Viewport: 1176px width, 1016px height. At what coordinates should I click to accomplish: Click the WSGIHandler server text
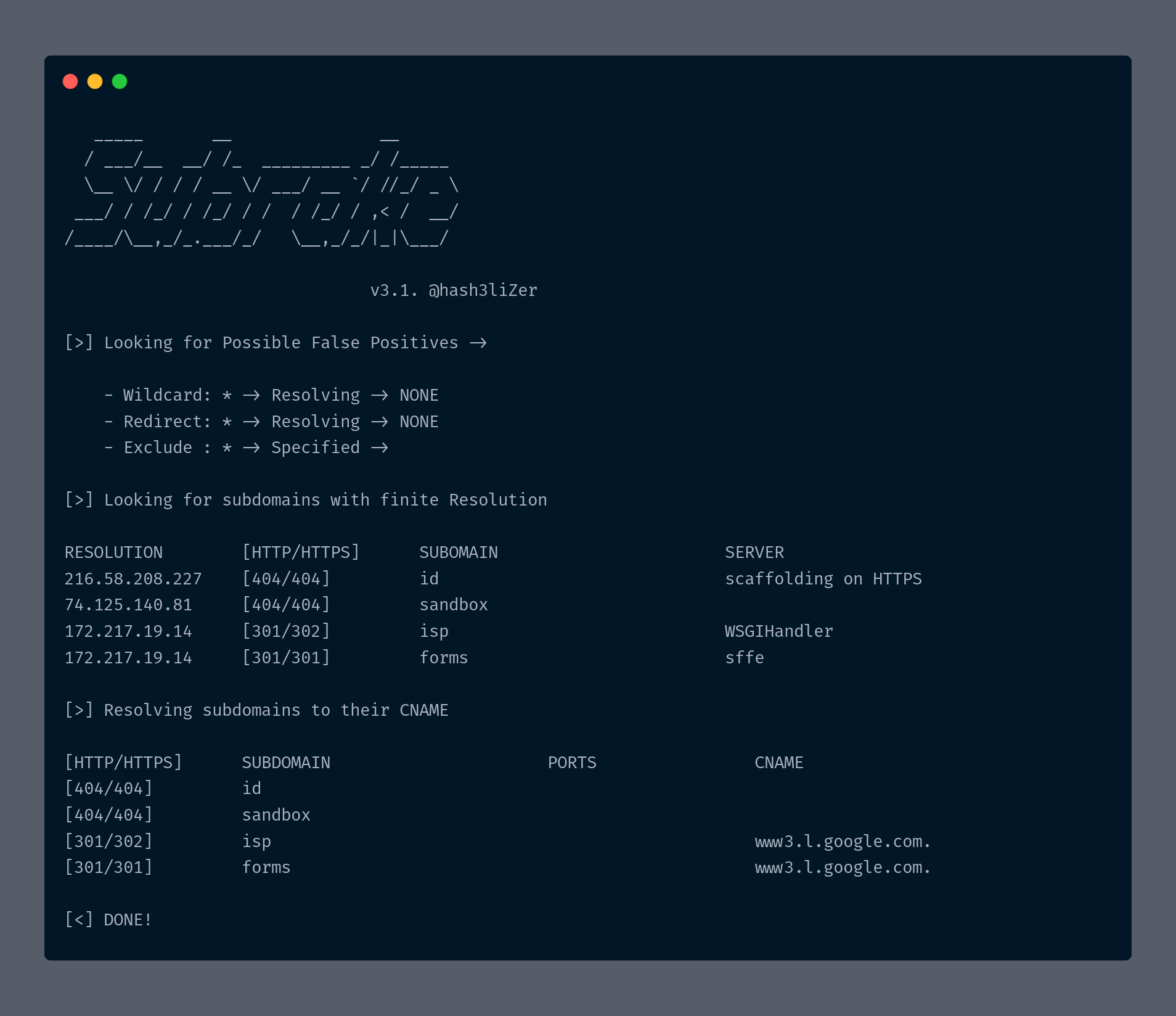pyautogui.click(x=778, y=631)
